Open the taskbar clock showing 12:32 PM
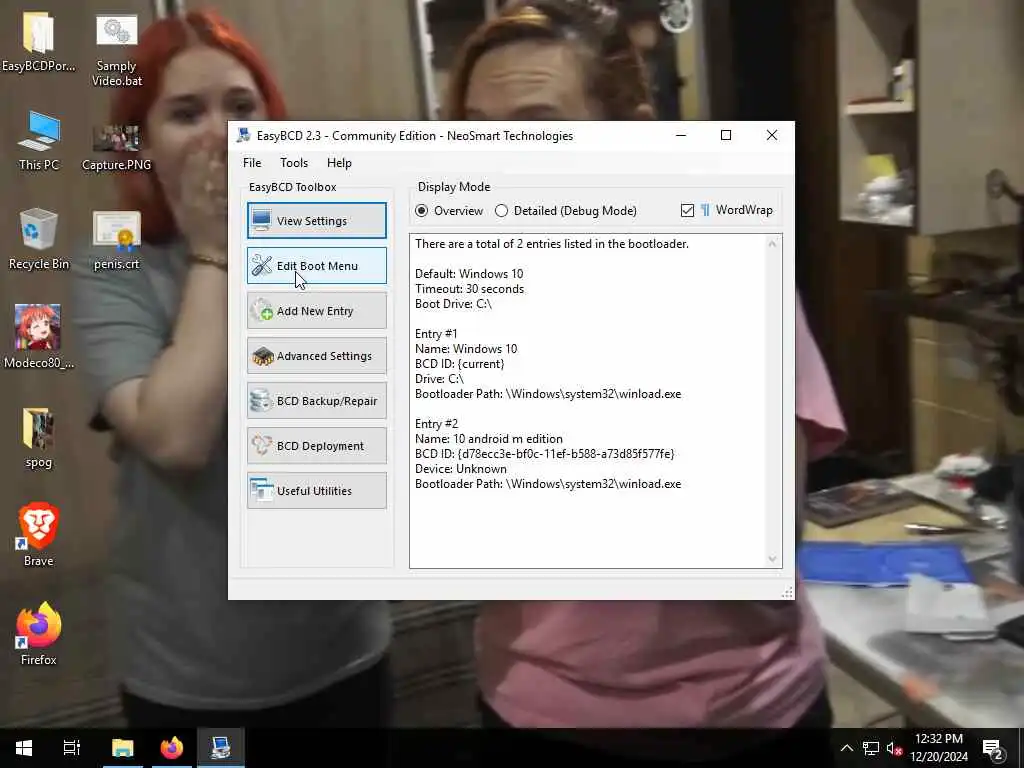The height and width of the screenshot is (768, 1024). (938, 748)
